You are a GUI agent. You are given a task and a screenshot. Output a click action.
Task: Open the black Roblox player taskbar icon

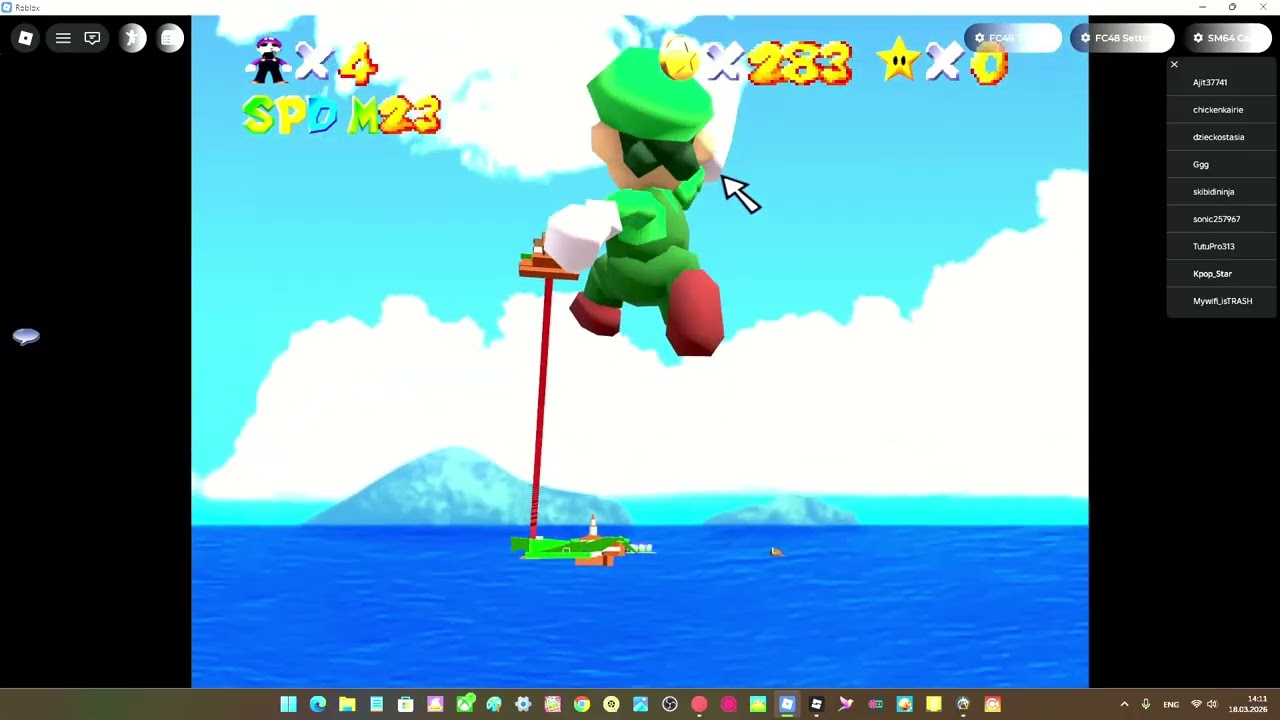coord(816,704)
